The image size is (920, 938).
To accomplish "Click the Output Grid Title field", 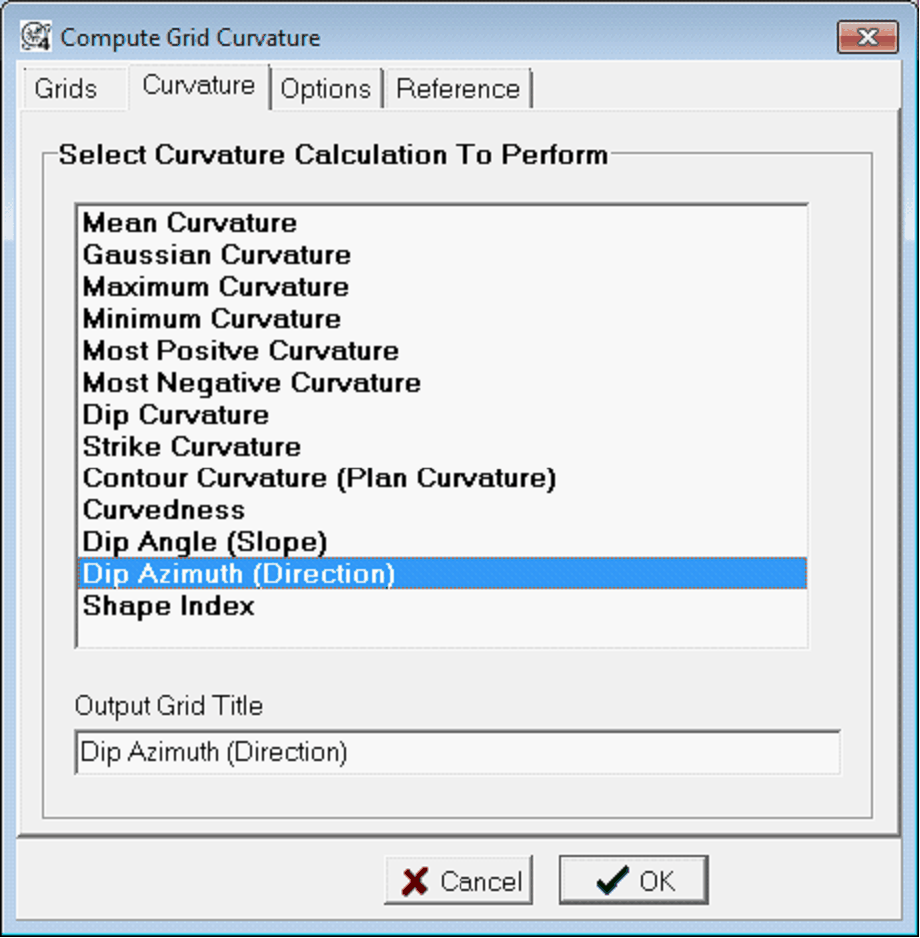I will click(x=457, y=752).
